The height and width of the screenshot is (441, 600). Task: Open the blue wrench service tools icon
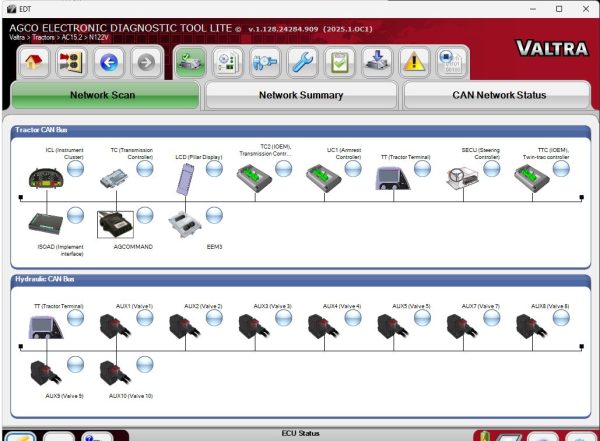tap(302, 62)
